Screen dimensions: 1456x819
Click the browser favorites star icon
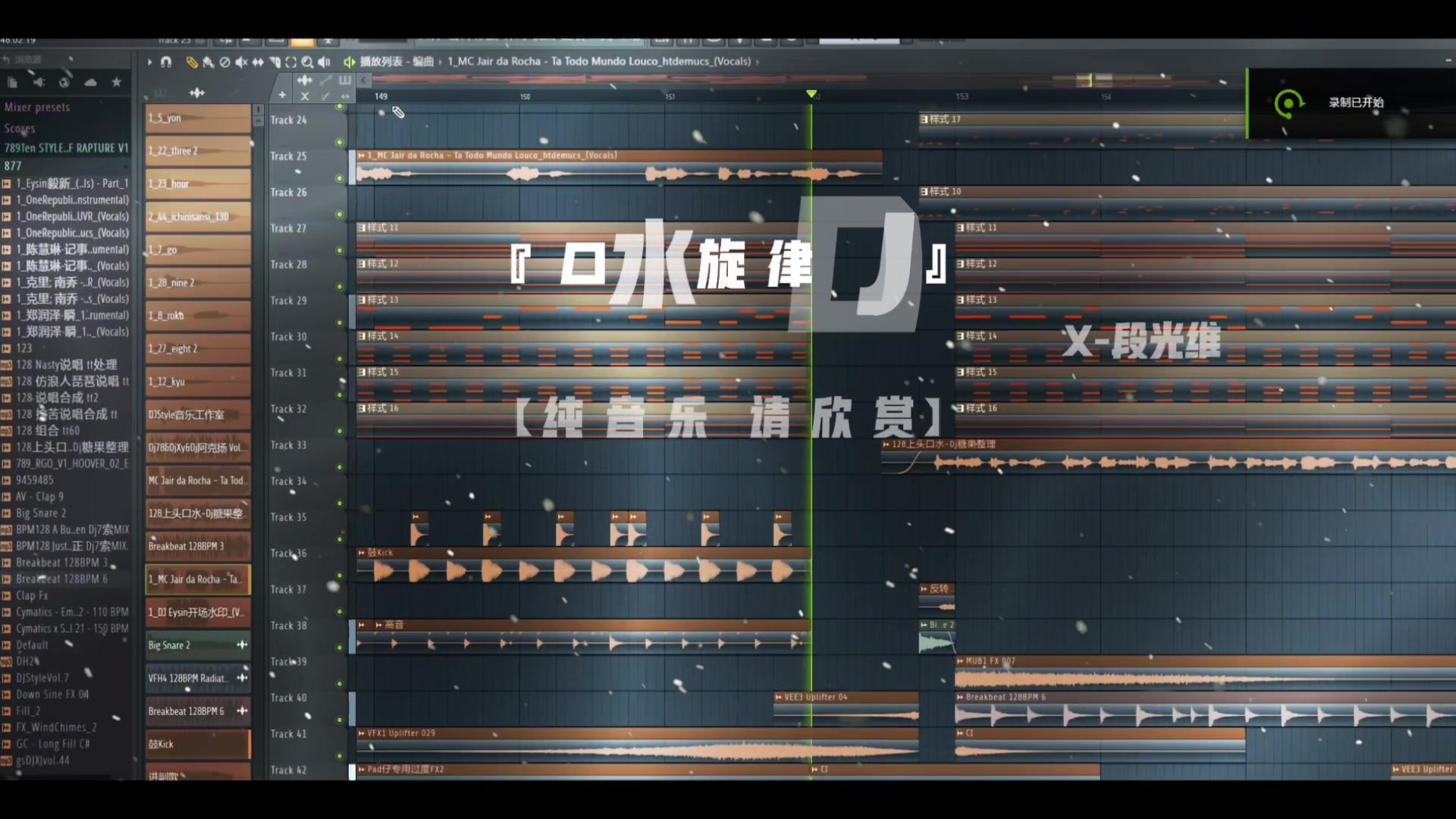[x=116, y=82]
